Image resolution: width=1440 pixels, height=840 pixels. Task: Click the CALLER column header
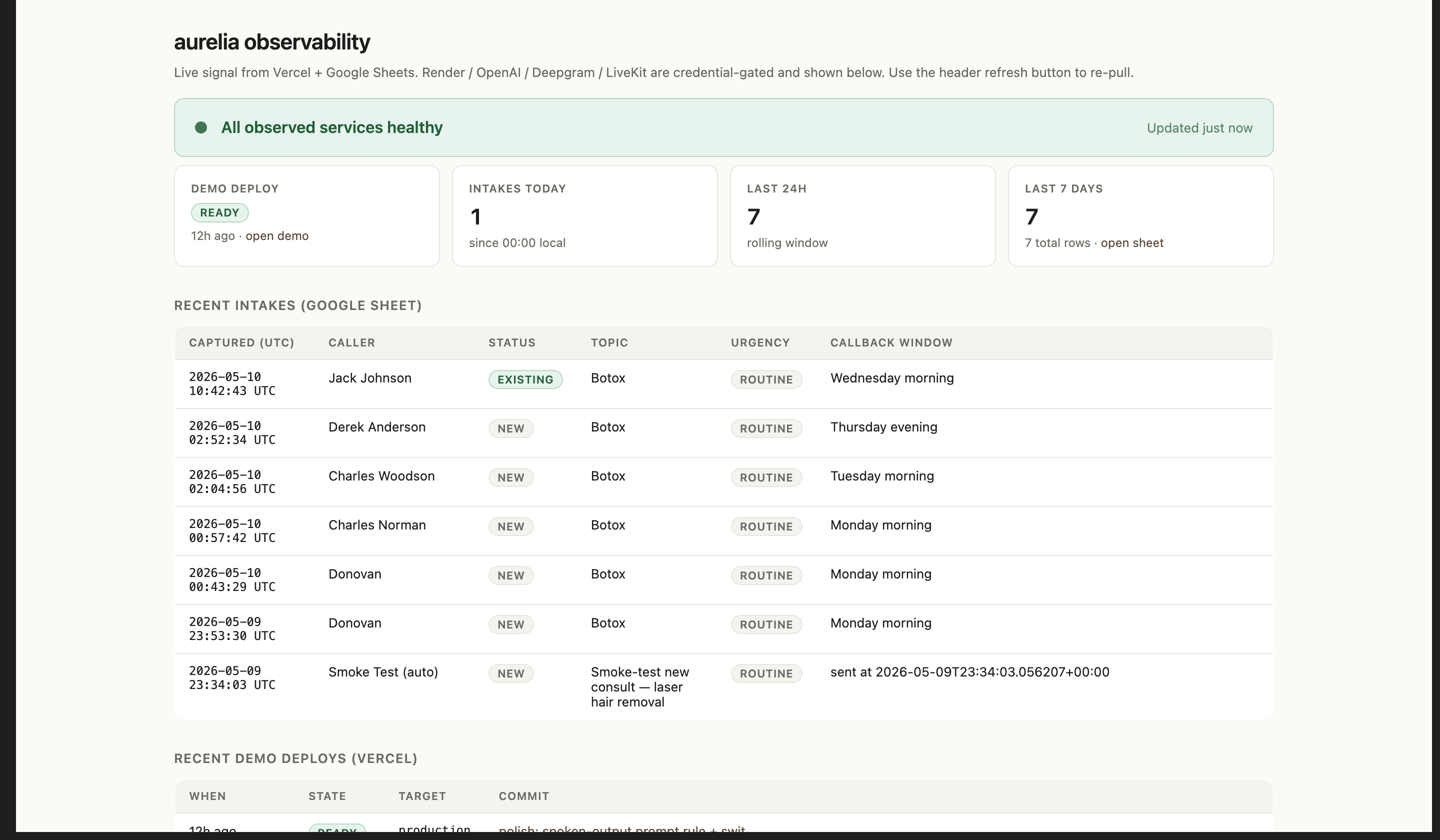[351, 342]
